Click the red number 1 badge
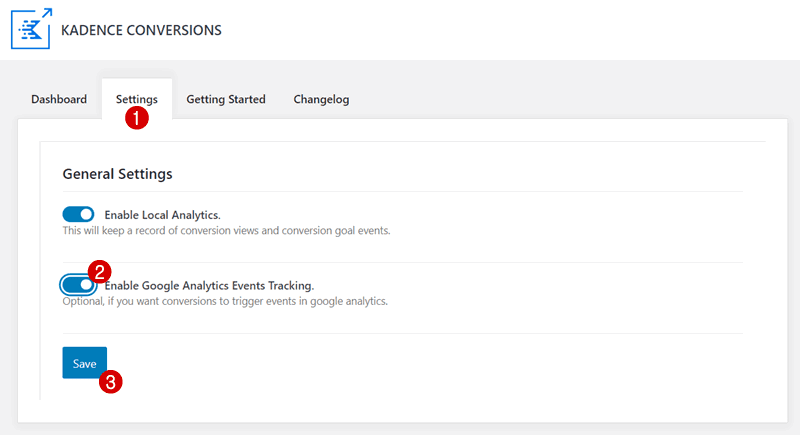 pos(137,118)
